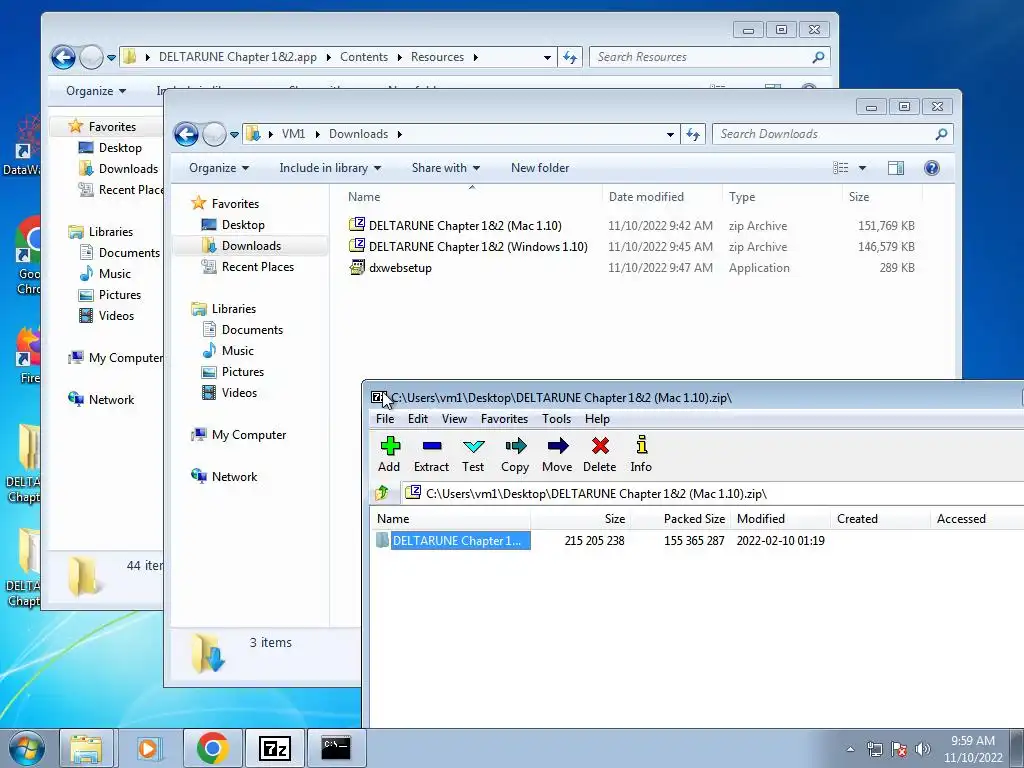Viewport: 1024px width, 768px height.
Task: Click the Extract icon in 7-Zip
Action: click(431, 455)
